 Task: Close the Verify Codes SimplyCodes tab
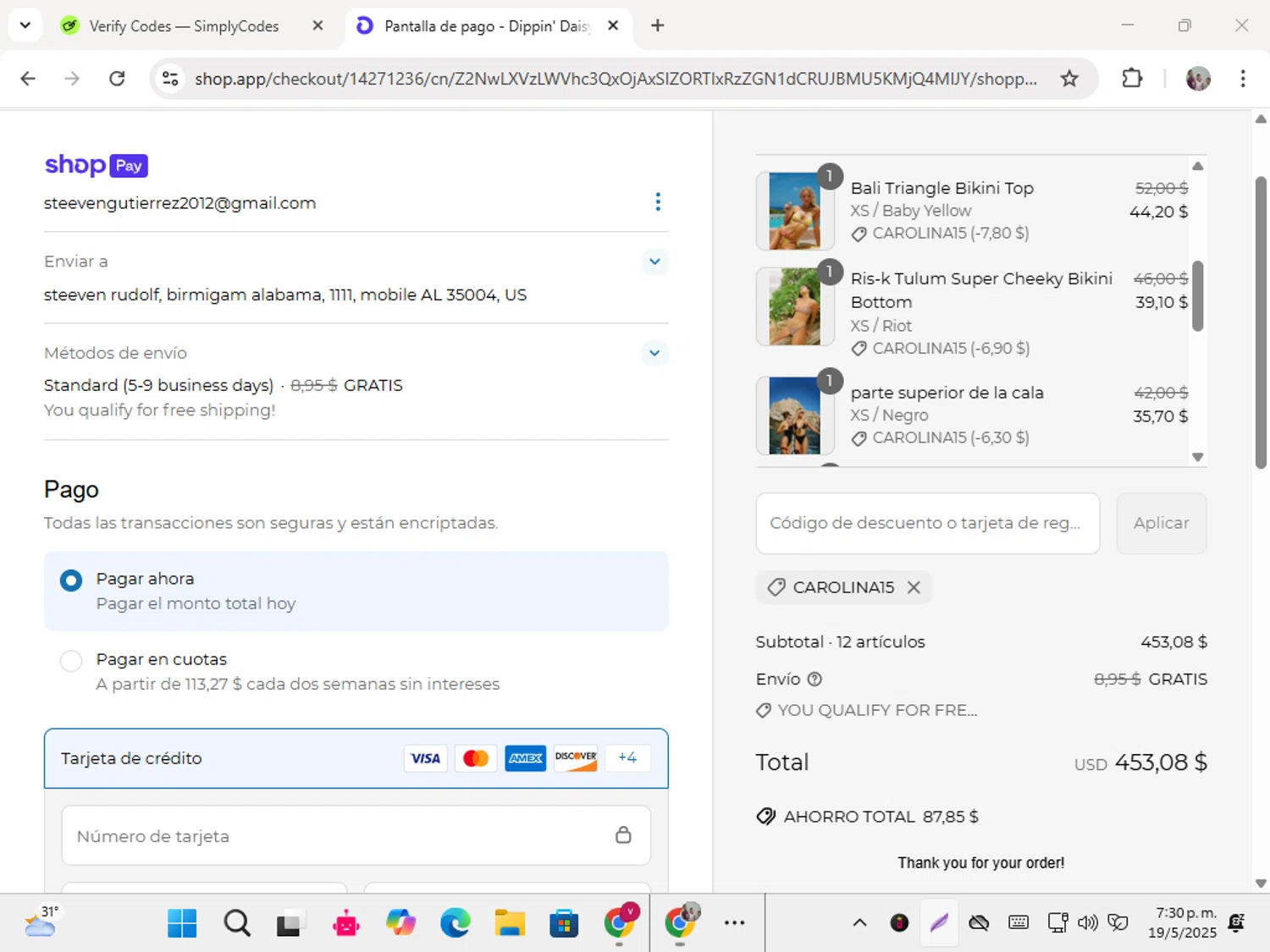coord(317,25)
